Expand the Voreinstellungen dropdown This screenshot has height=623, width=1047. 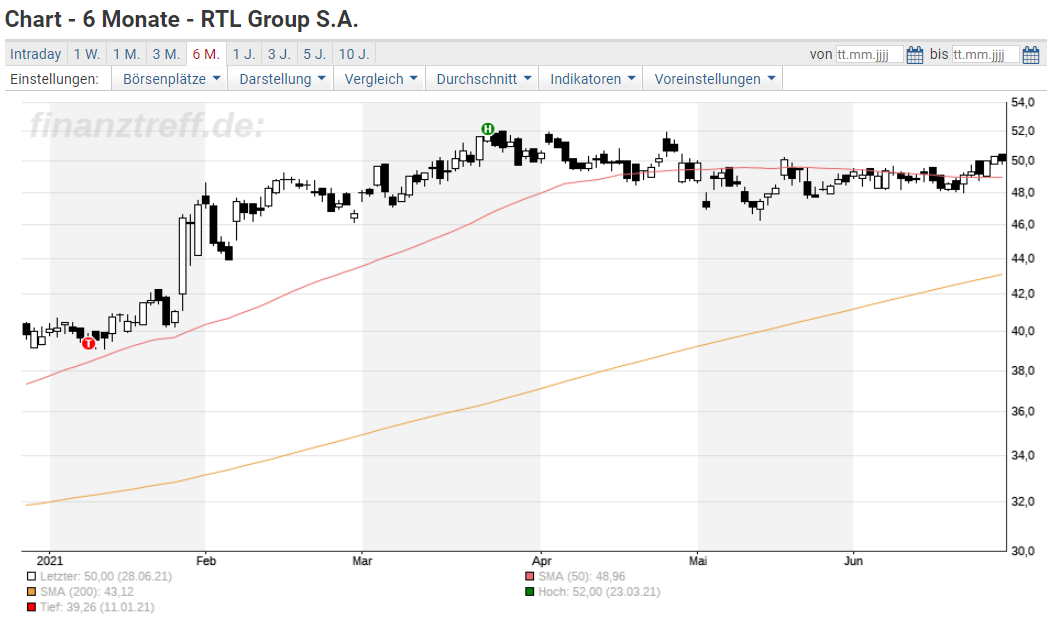pyautogui.click(x=714, y=79)
